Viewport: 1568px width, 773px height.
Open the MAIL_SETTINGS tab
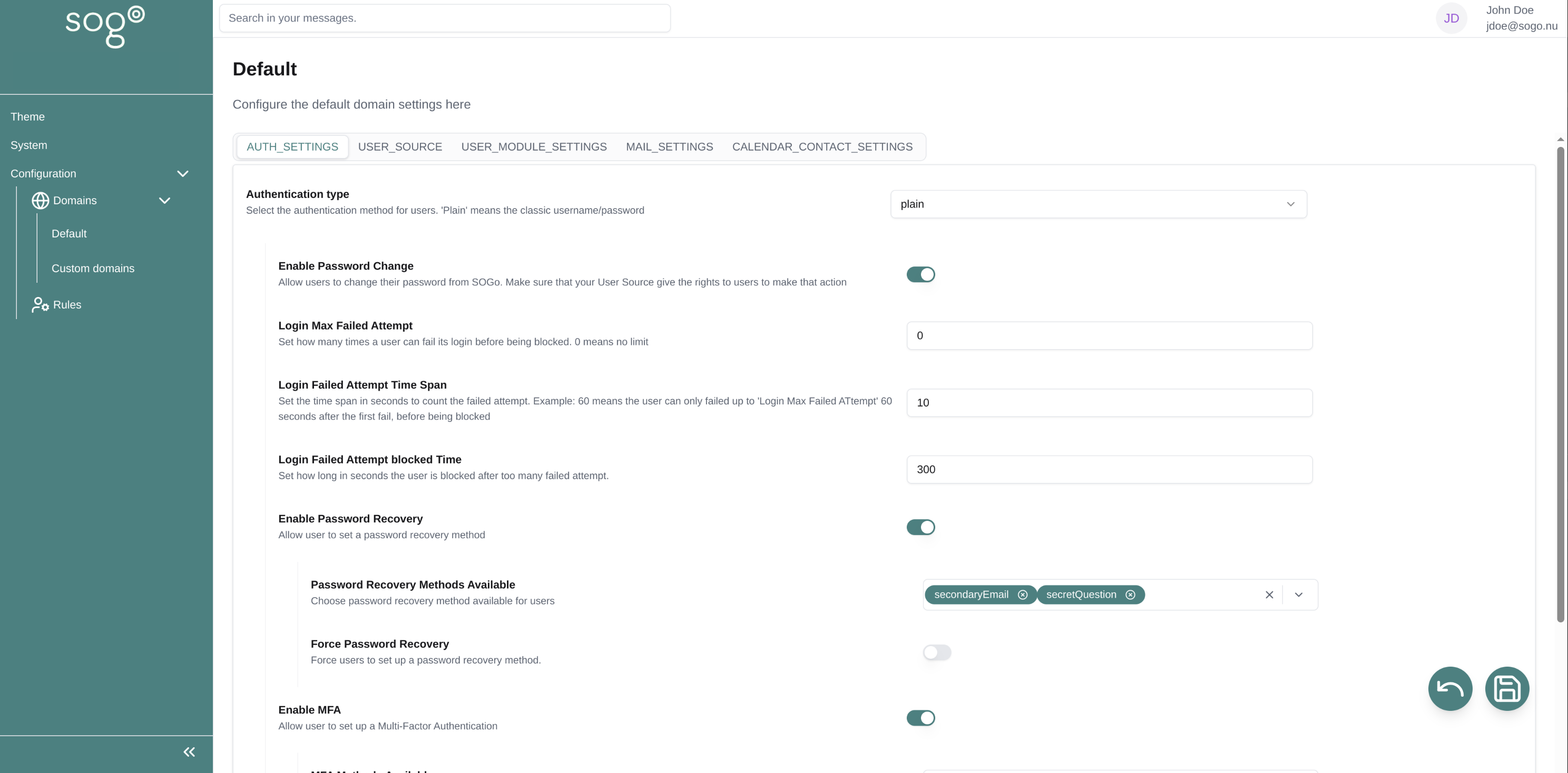tap(669, 146)
